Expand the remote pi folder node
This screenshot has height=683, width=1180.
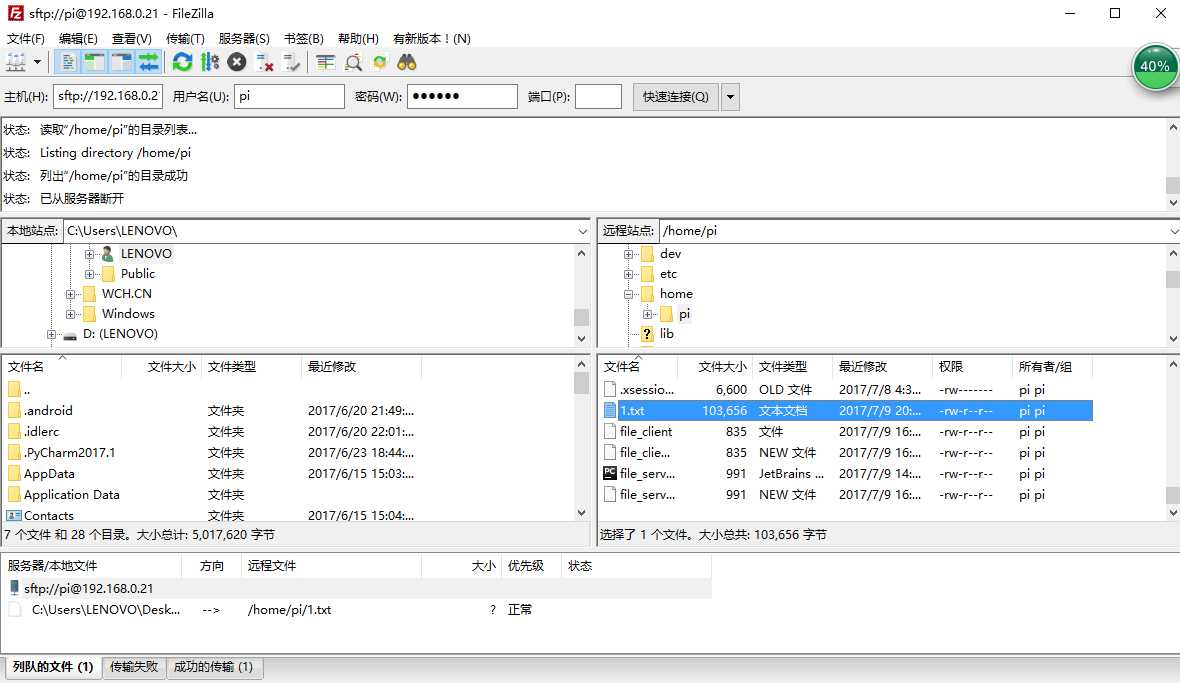point(647,314)
